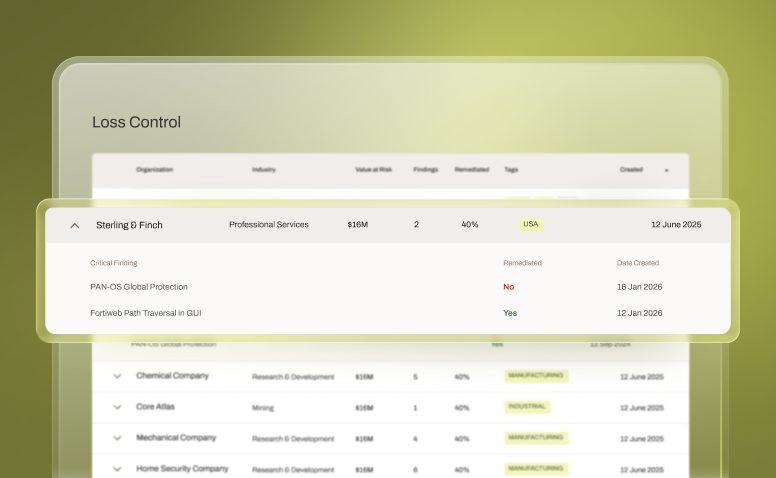Image resolution: width=776 pixels, height=478 pixels.
Task: Expand the Mechanical Company row chevron
Action: pyautogui.click(x=117, y=438)
